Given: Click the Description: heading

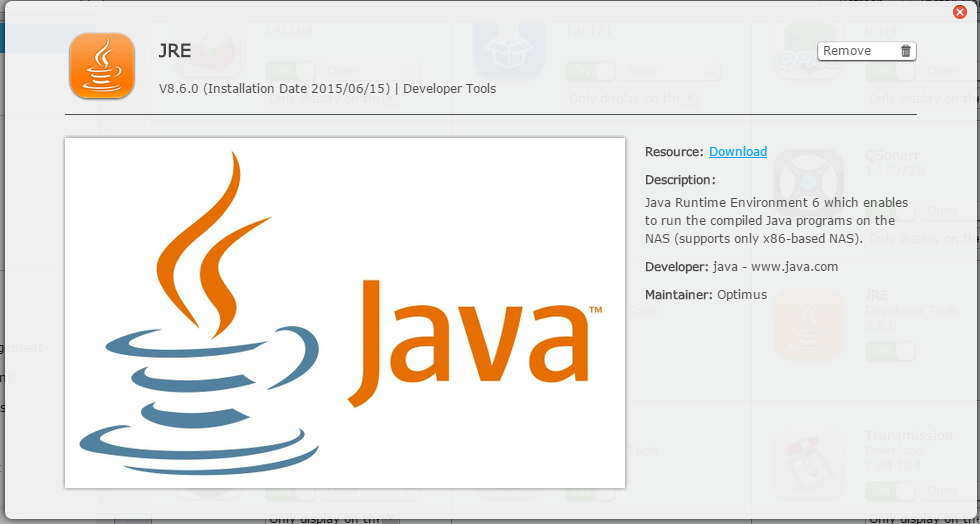Looking at the screenshot, I should (x=680, y=180).
